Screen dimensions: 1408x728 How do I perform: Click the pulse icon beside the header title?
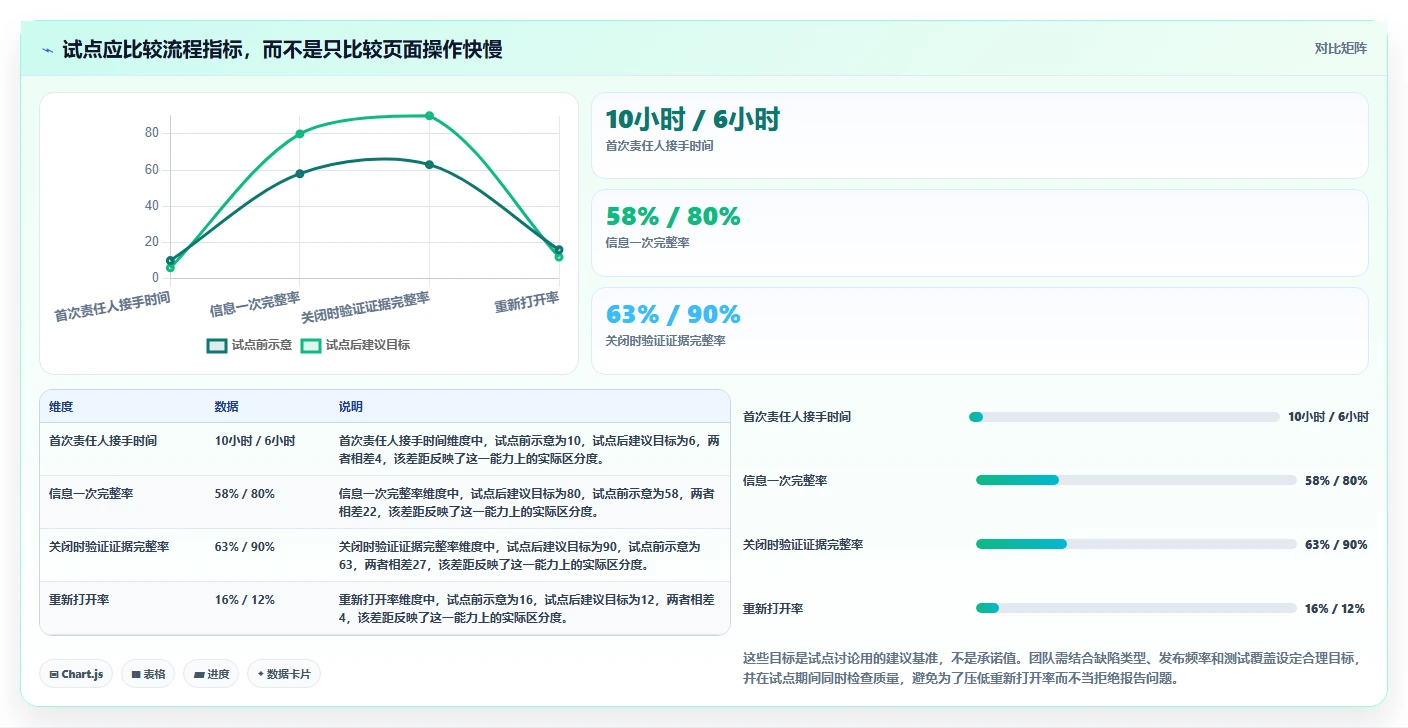click(48, 50)
